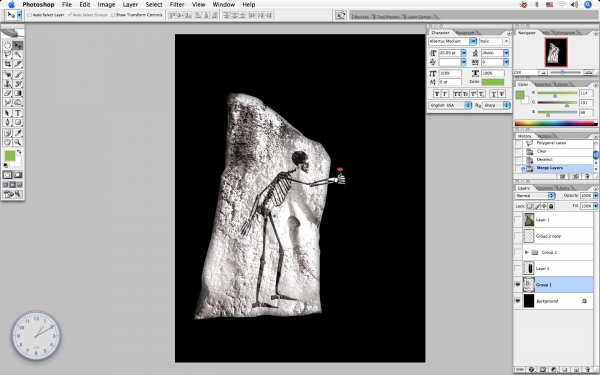Click the All Caps button in Character panel

[x=457, y=94]
